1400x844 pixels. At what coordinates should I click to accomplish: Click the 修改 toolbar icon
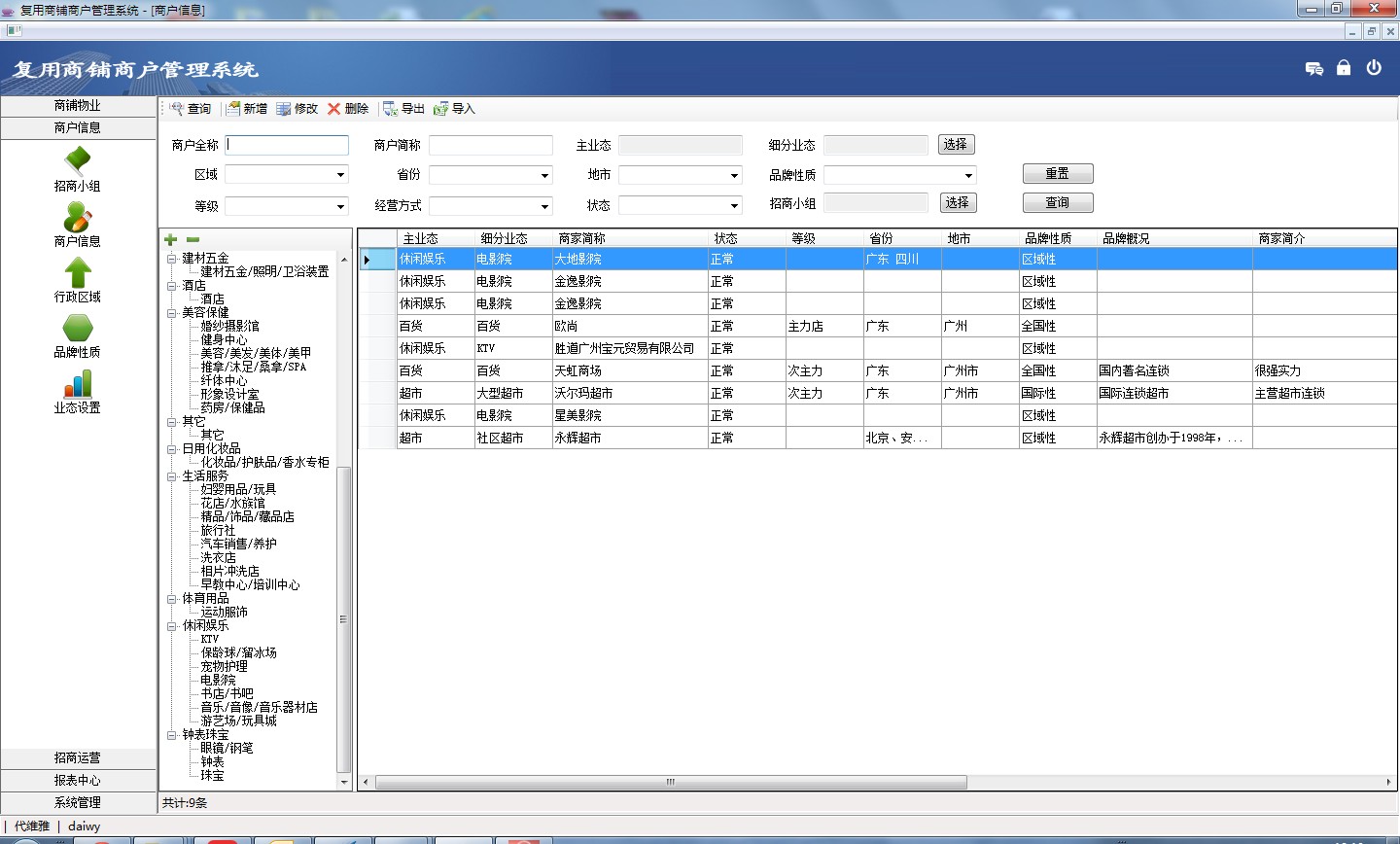tap(284, 109)
